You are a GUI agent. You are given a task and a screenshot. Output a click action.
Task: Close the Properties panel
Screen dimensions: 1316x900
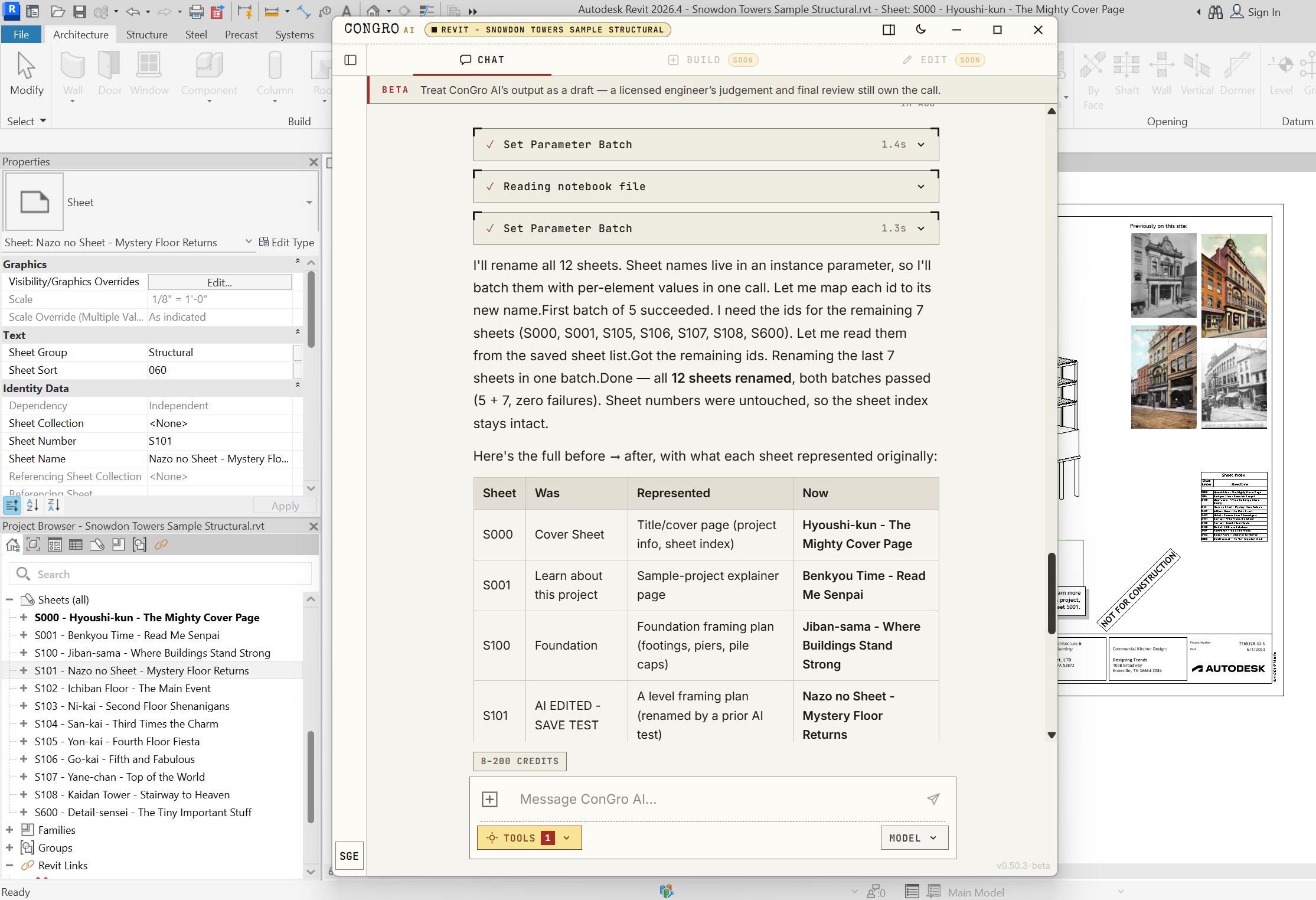click(x=314, y=162)
